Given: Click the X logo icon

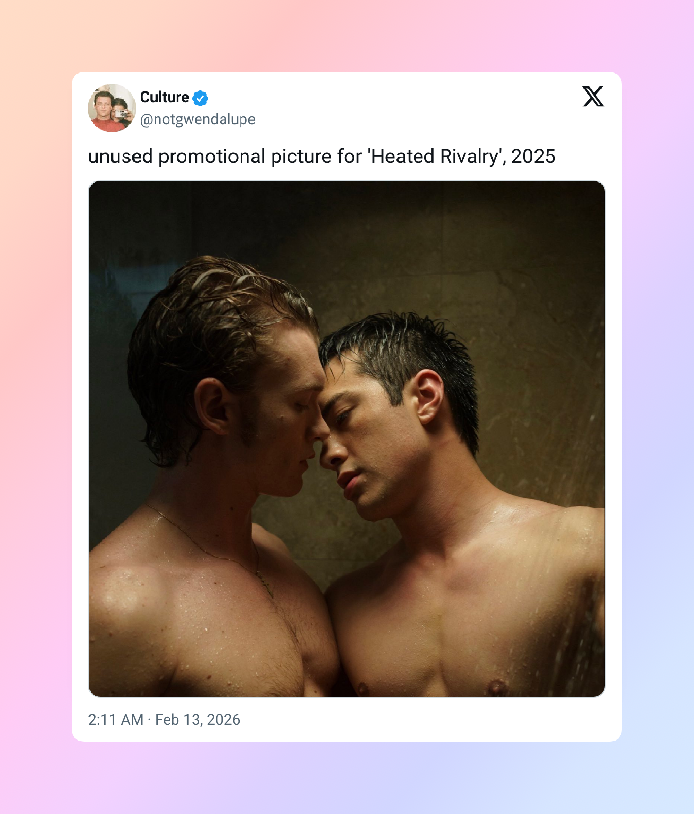Looking at the screenshot, I should pyautogui.click(x=593, y=96).
